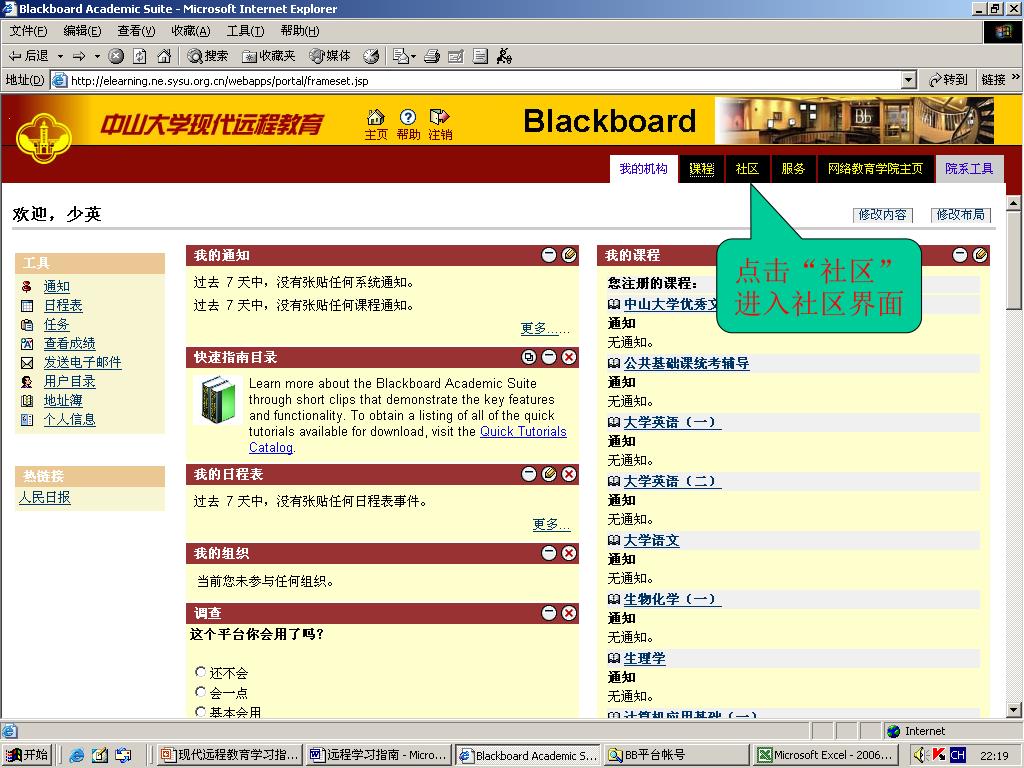1024x768 pixels.
Task: Switch to the 课程 tab
Action: [x=701, y=169]
